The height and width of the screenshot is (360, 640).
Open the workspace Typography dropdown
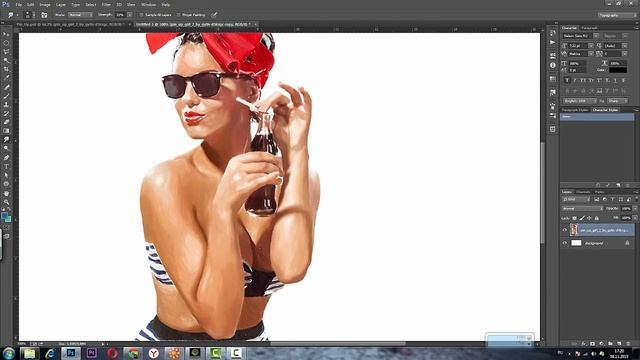(x=617, y=15)
